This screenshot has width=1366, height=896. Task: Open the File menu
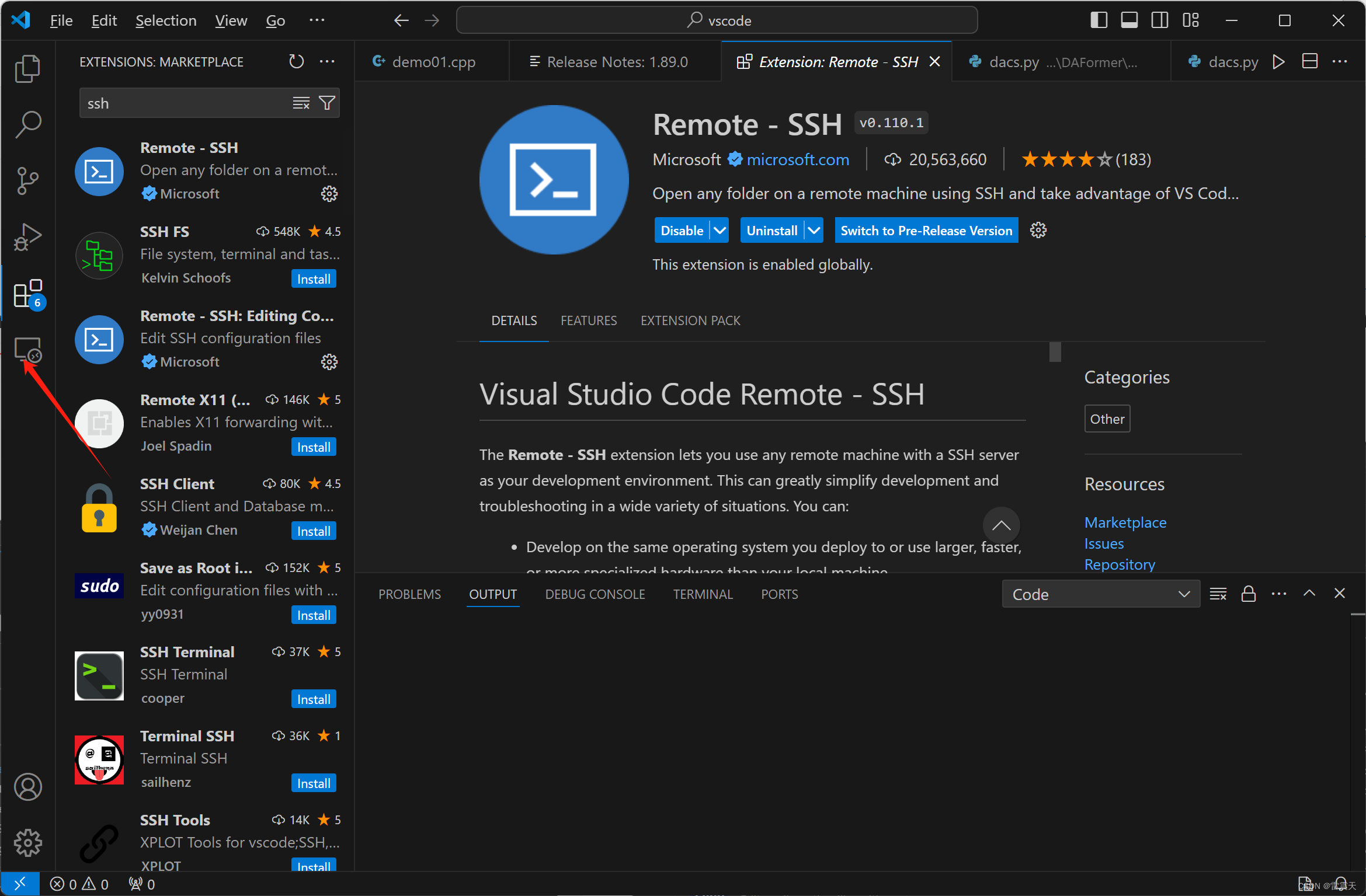pos(61,20)
